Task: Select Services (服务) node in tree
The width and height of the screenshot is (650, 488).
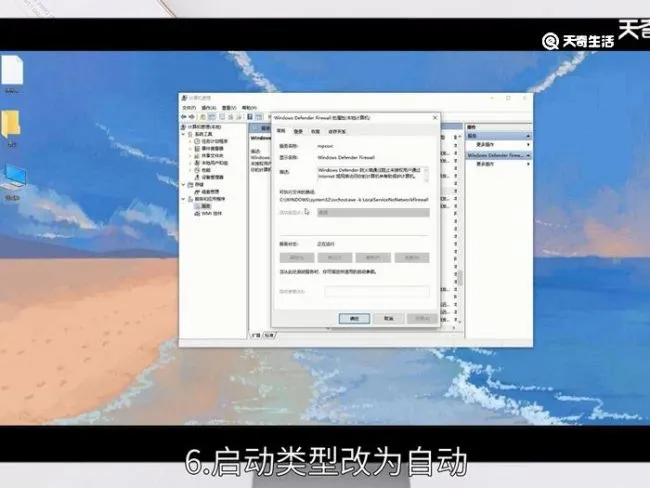Action: tap(203, 206)
